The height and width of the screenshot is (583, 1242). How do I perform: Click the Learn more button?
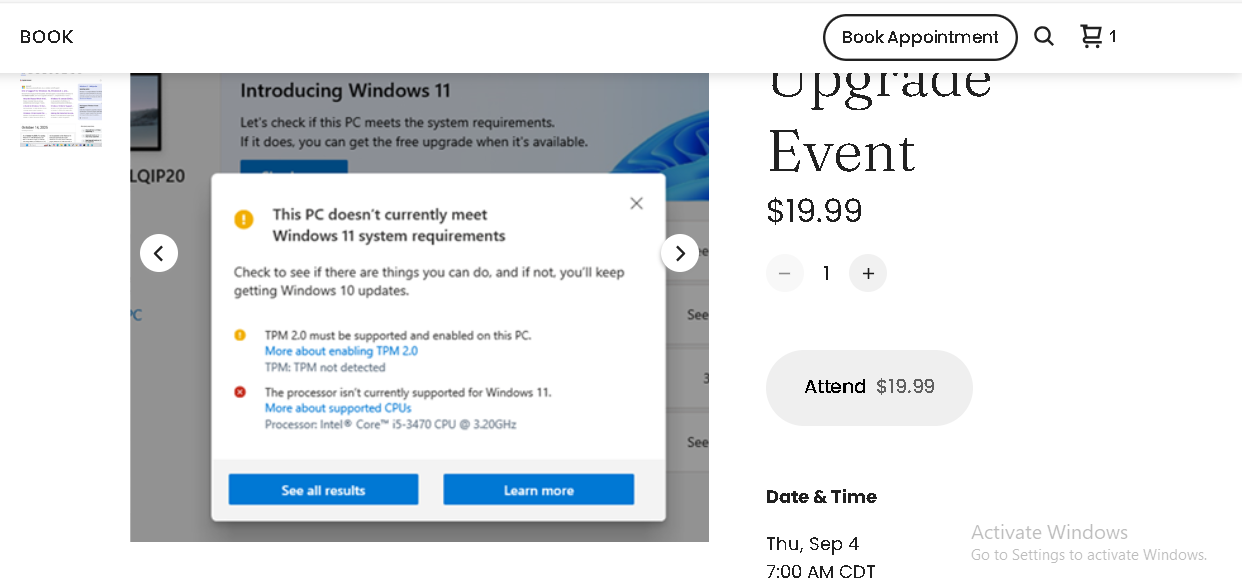point(538,490)
